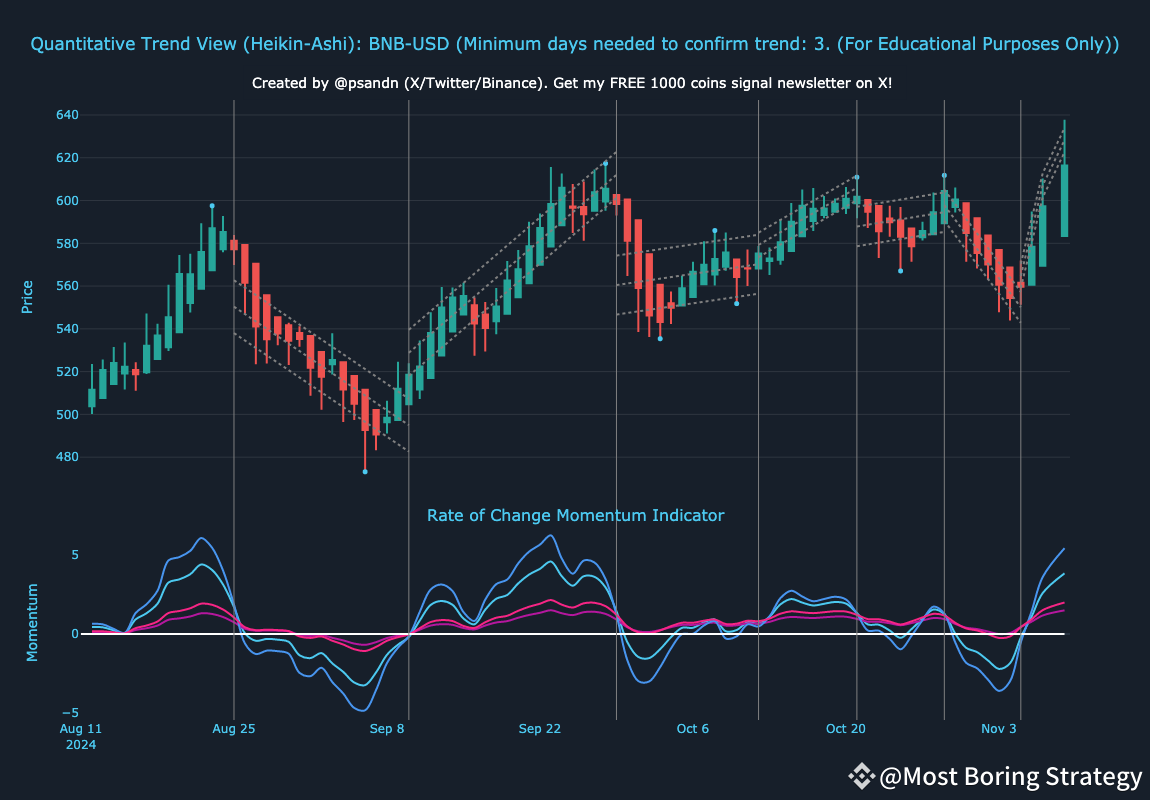Click 'Rate of Change Momentum Indicator' heading
Screen dimensions: 1150x800
coord(576,515)
